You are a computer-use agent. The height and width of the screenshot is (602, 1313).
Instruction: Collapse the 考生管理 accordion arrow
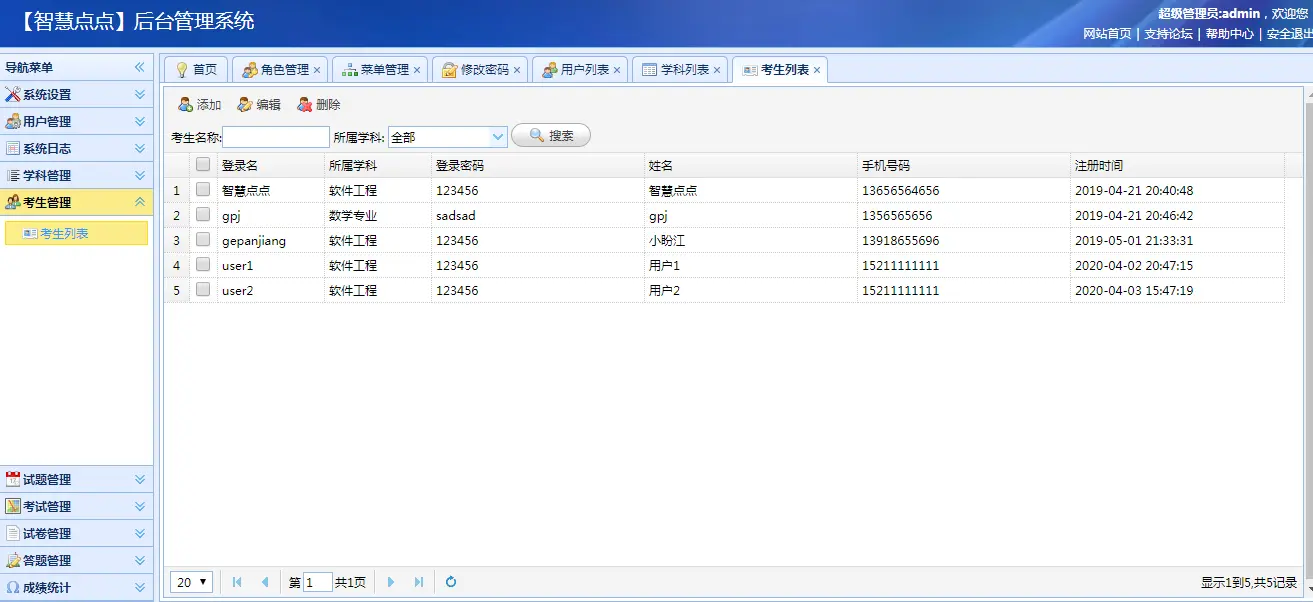coord(140,203)
